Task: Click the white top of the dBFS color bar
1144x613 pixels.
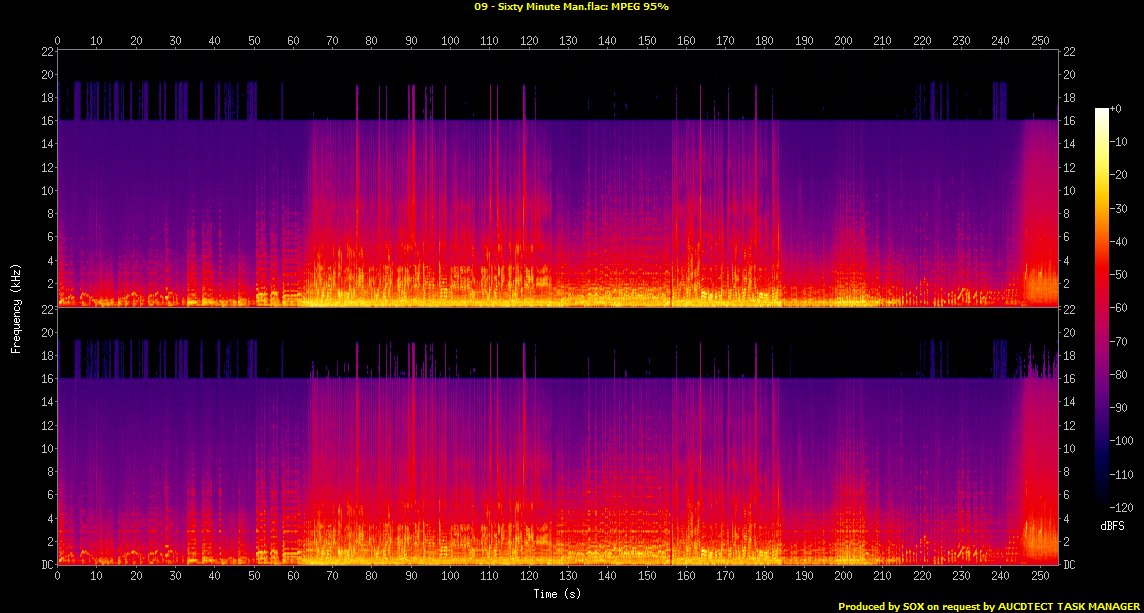Action: point(1101,110)
